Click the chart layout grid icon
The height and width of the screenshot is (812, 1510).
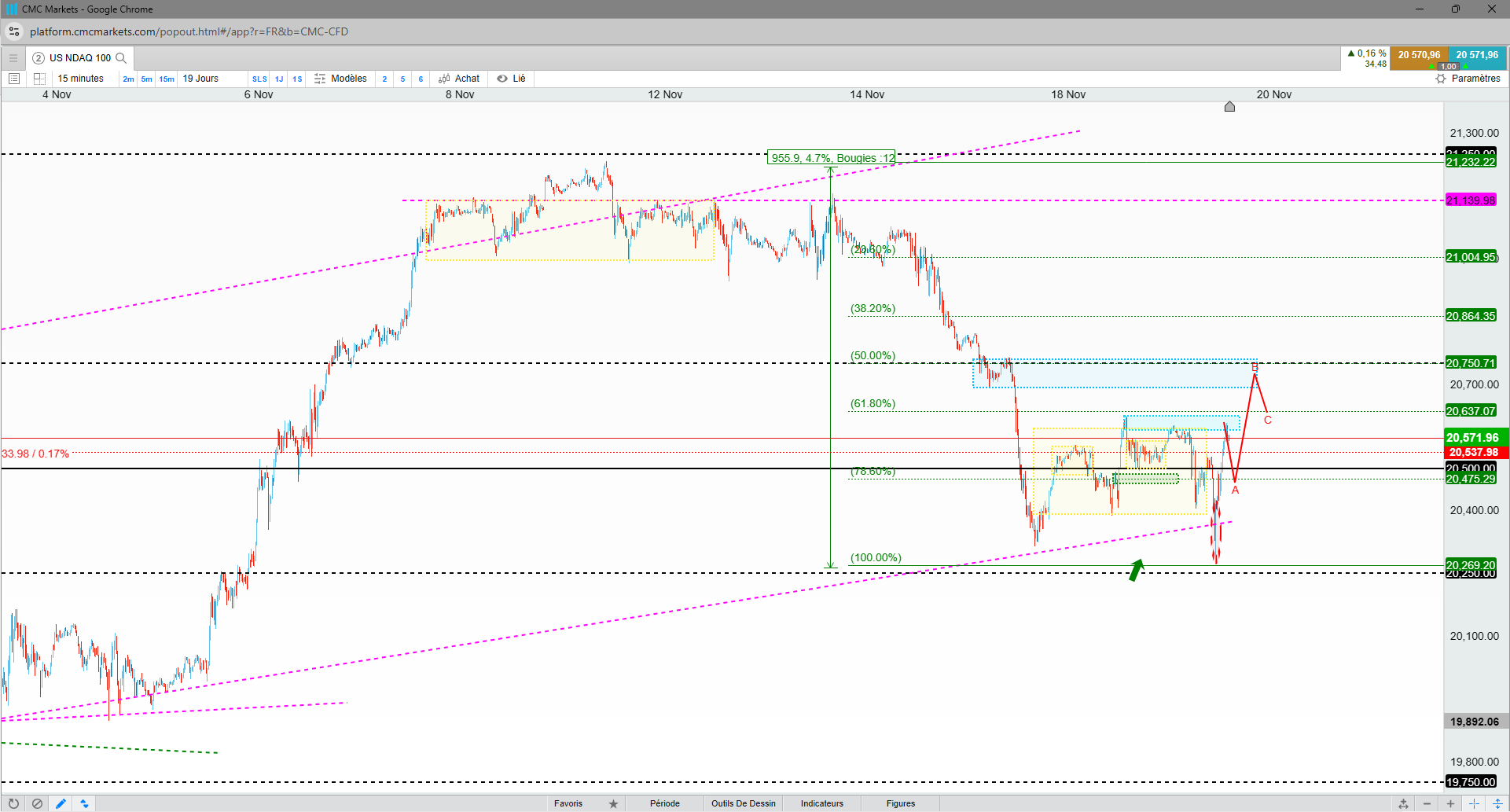39,79
